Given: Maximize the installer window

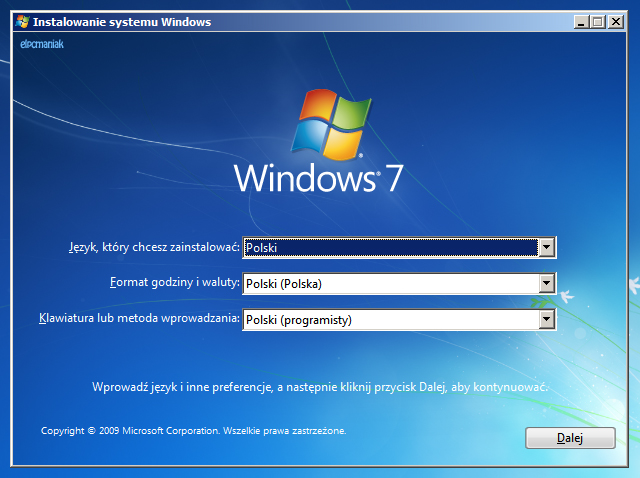Looking at the screenshot, I should pyautogui.click(x=600, y=21).
